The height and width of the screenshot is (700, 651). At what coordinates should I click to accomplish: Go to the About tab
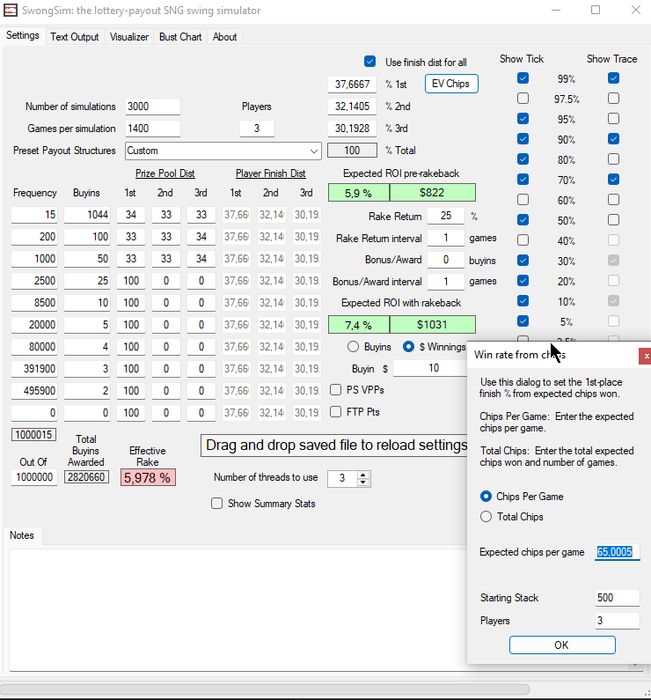(225, 37)
